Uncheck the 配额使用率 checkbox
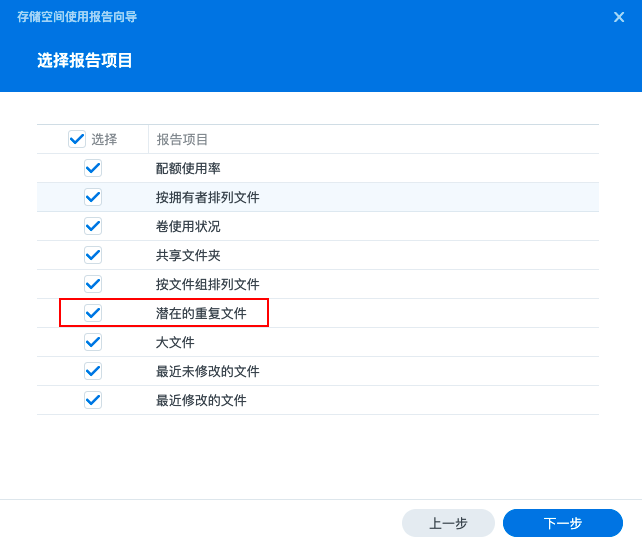This screenshot has width=642, height=545. pos(93,168)
